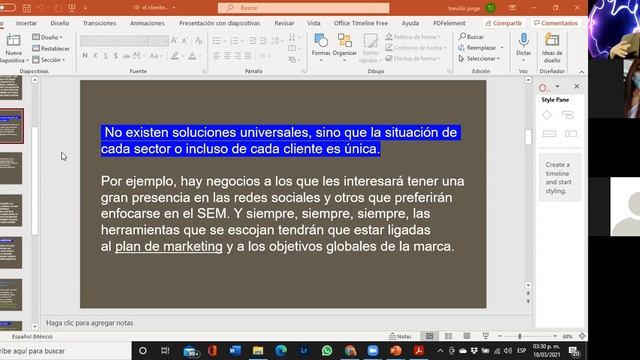
Task: Click the font color A button
Action: pyautogui.click(x=192, y=56)
